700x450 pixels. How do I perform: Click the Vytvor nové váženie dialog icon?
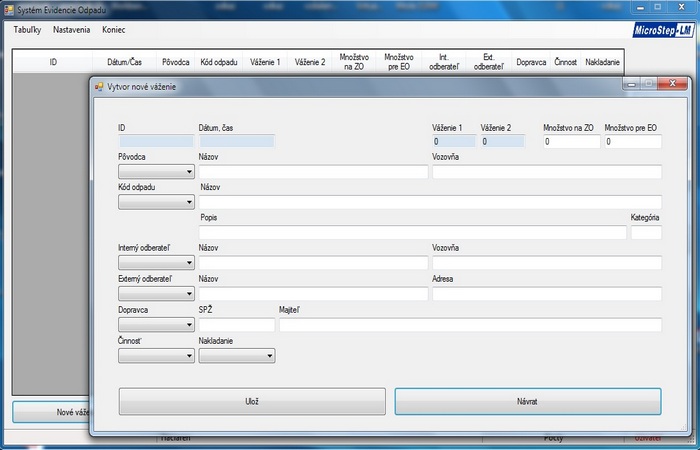click(99, 87)
